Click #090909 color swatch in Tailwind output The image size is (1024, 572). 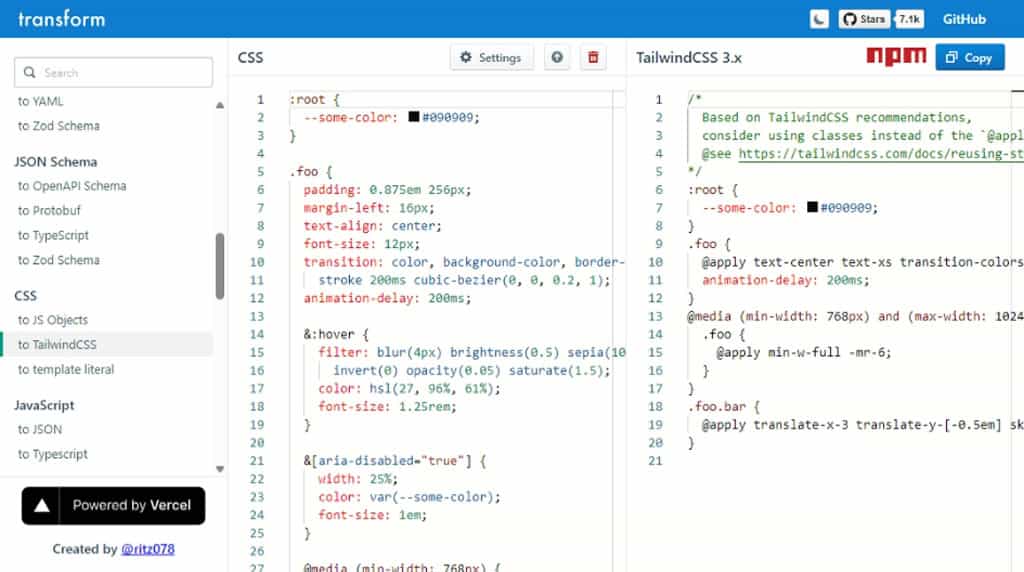click(812, 207)
